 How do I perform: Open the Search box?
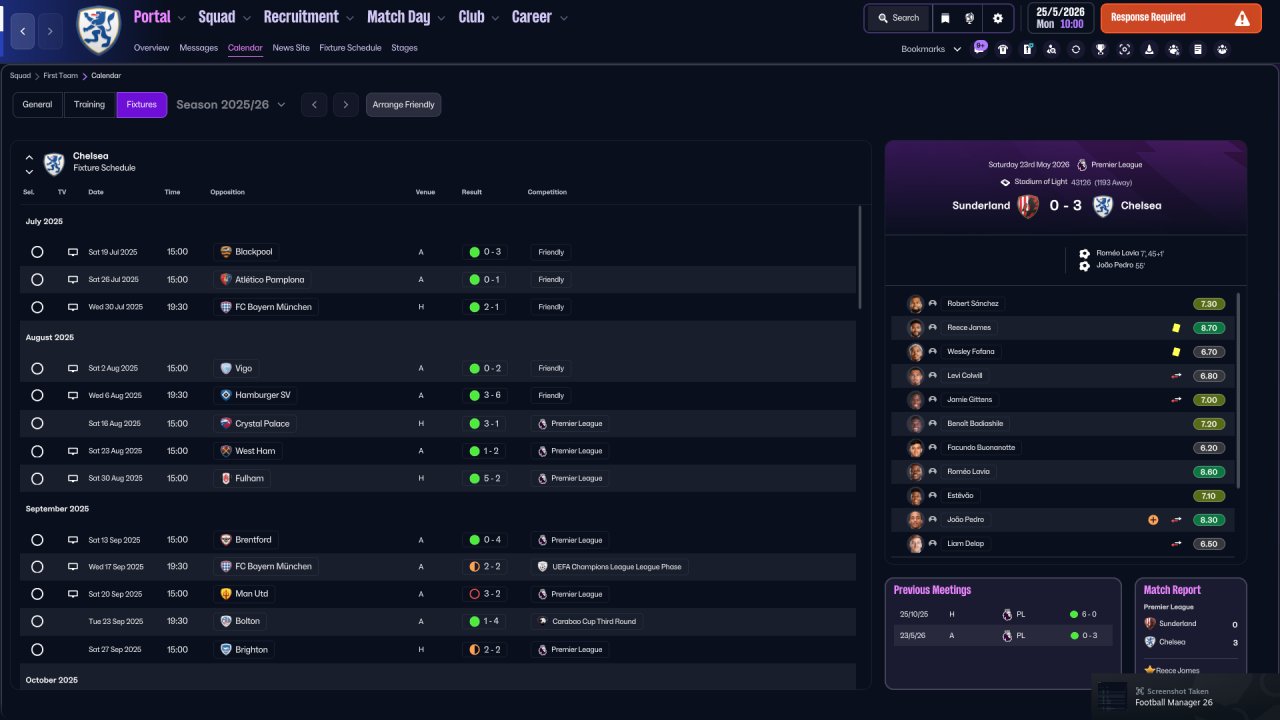[898, 18]
